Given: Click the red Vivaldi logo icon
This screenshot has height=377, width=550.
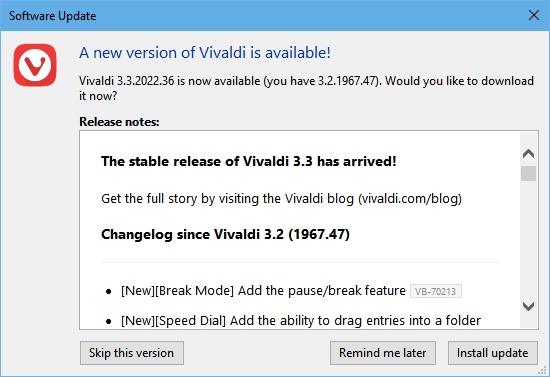Looking at the screenshot, I should [35, 65].
